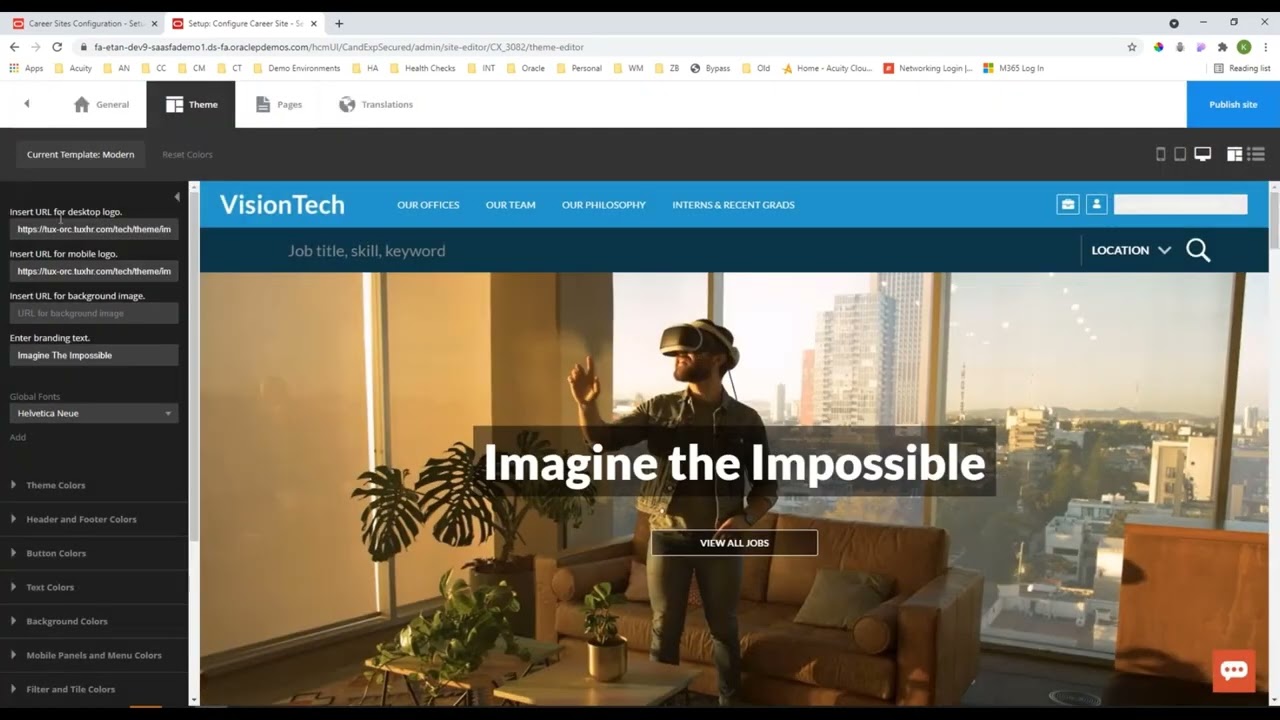Edit the branding text field
The height and width of the screenshot is (720, 1280).
(x=94, y=355)
